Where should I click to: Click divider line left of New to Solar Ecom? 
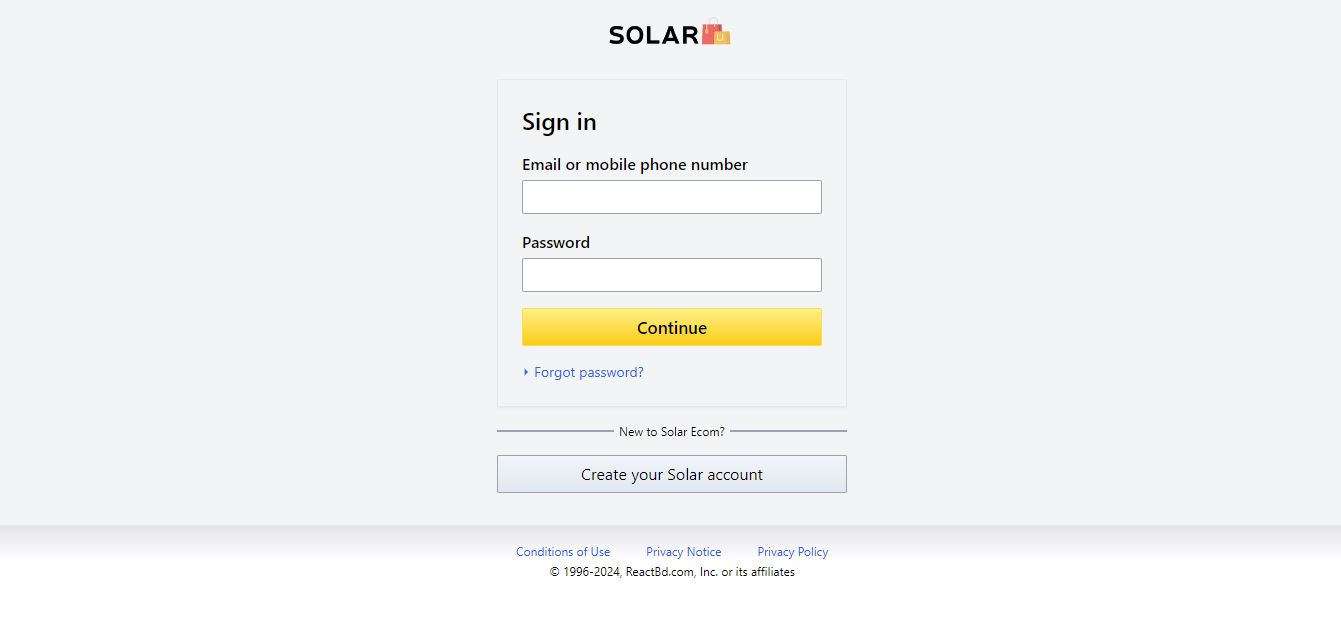(x=555, y=431)
